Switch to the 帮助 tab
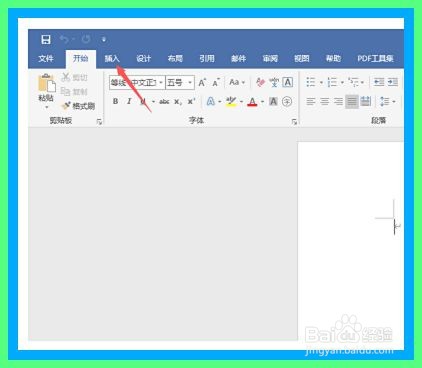 [333, 59]
